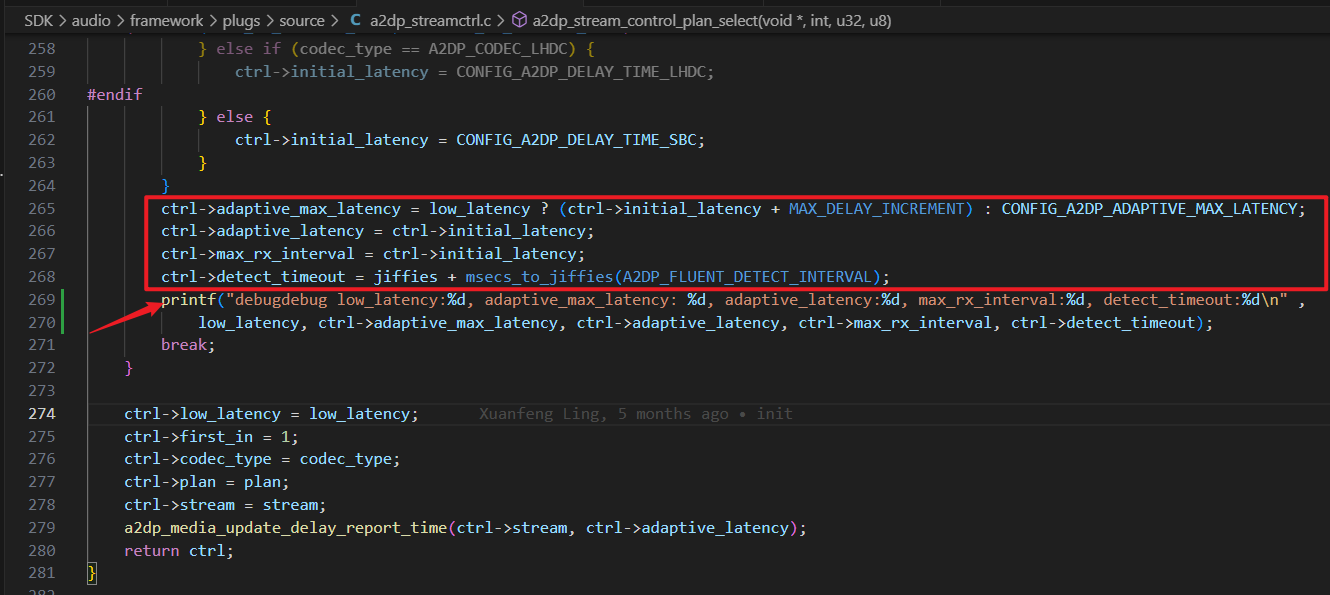Click the C file icon in breadcrumb
This screenshot has height=595, width=1330.
(356, 20)
